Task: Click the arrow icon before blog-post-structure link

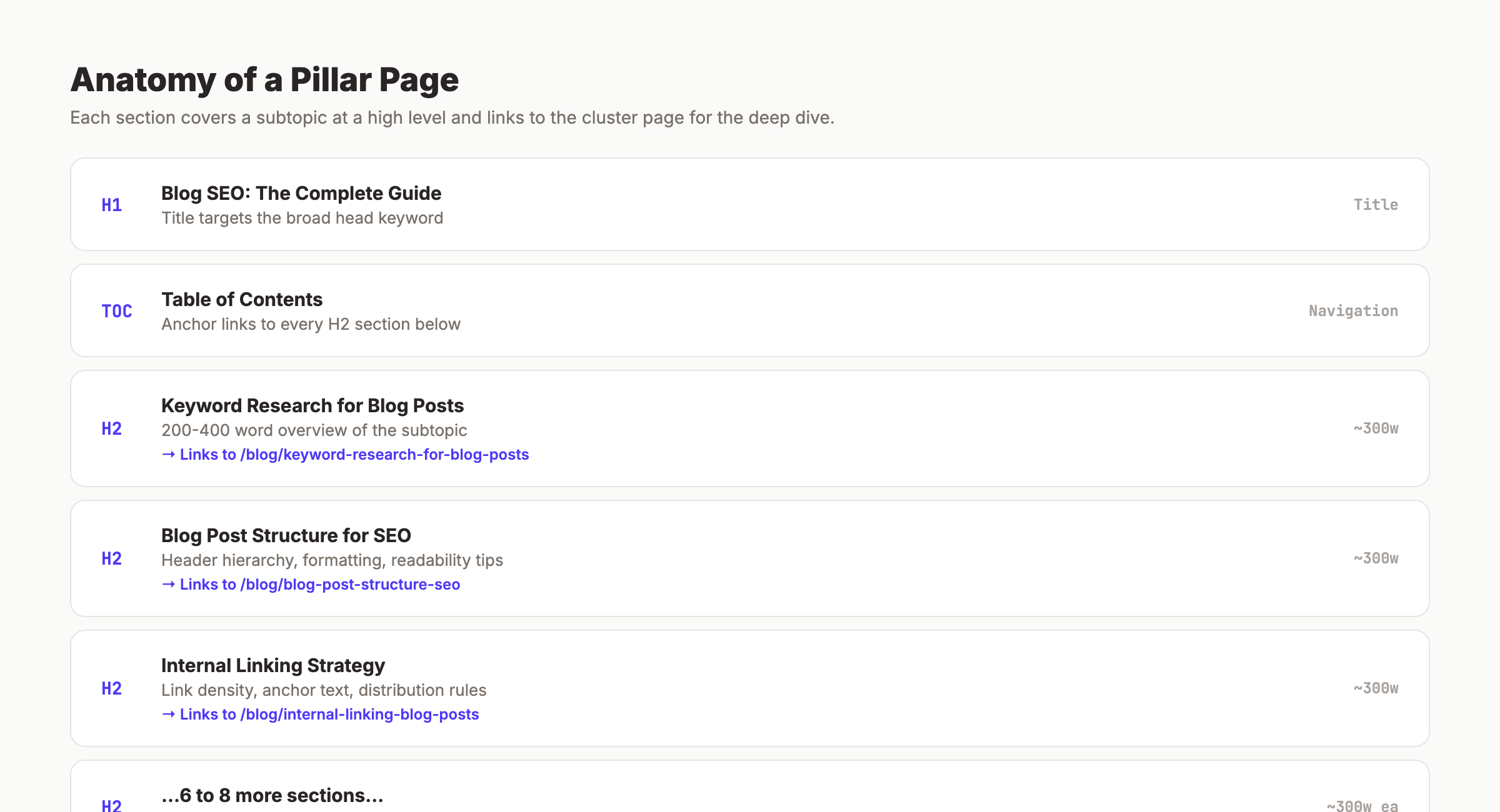Action: pos(167,584)
